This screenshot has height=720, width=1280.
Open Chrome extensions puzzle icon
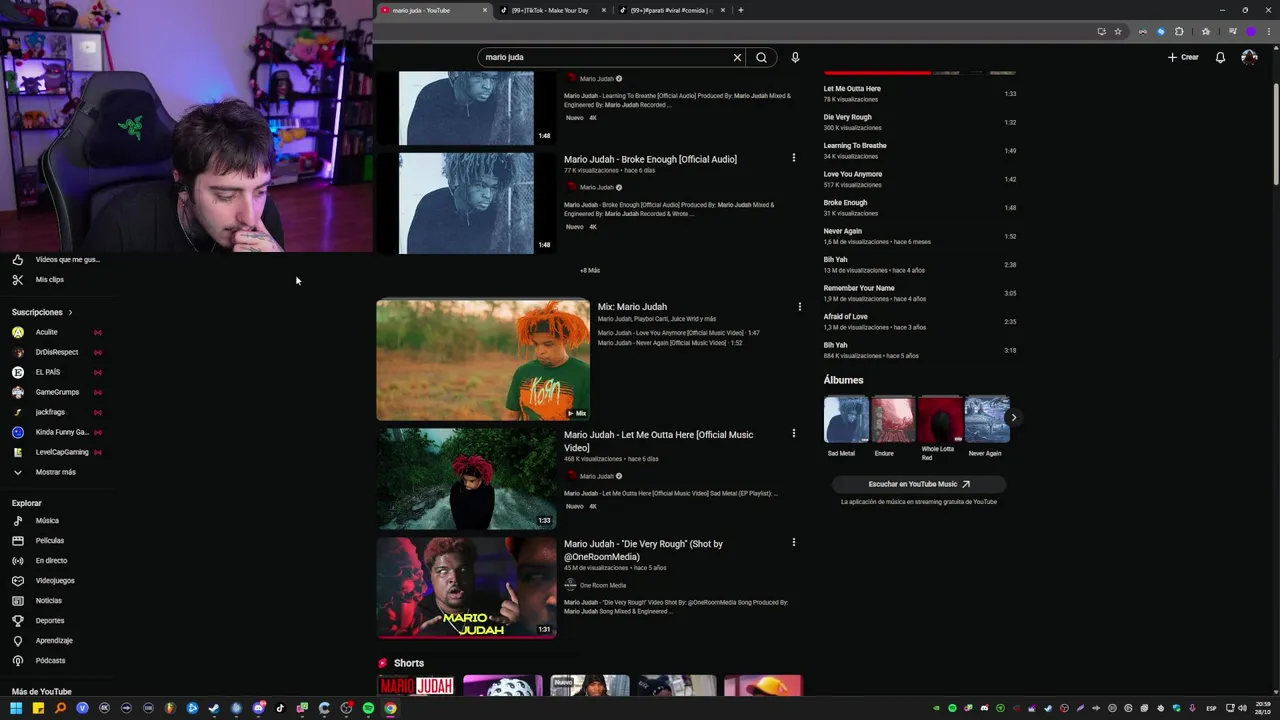(1179, 31)
